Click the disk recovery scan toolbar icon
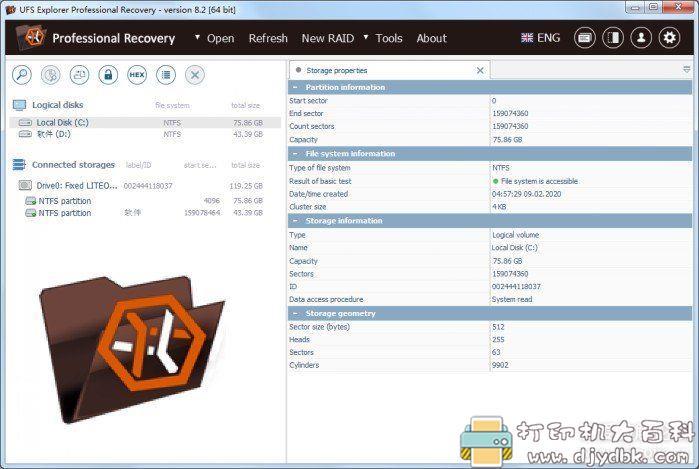 point(51,74)
